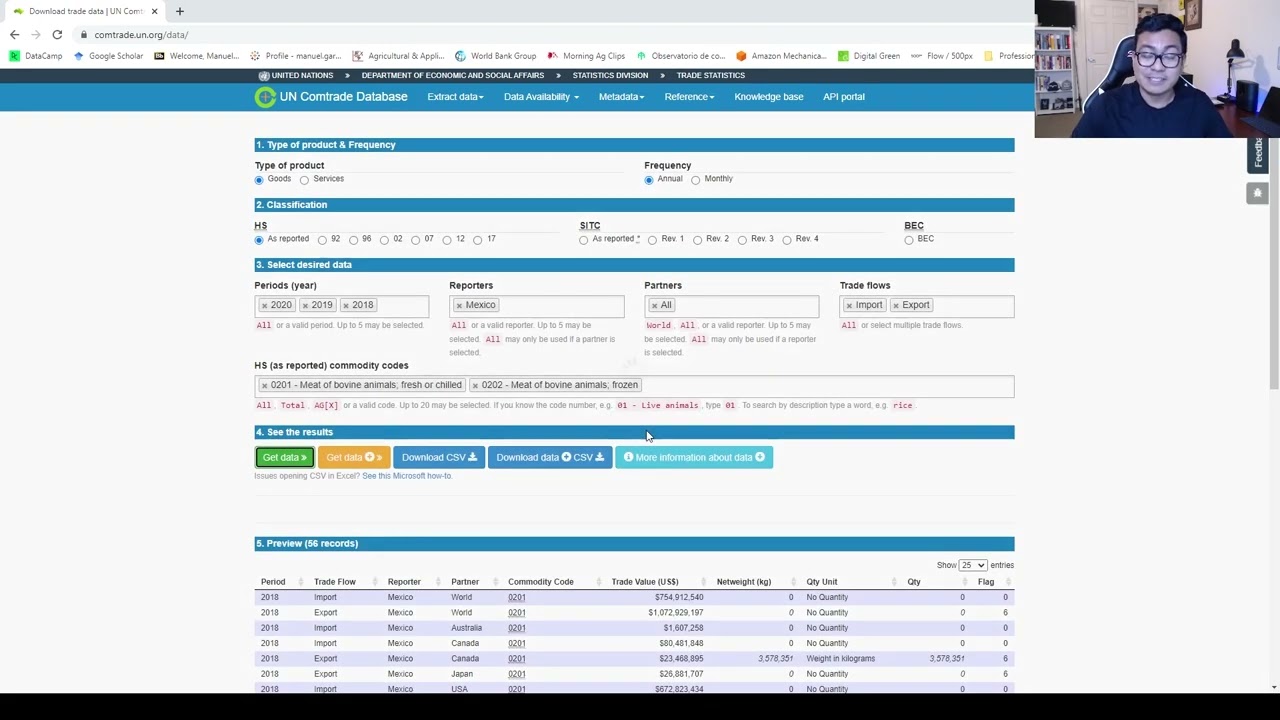Open the Digital Green bookmark
The height and width of the screenshot is (720, 1280).
coord(869,56)
